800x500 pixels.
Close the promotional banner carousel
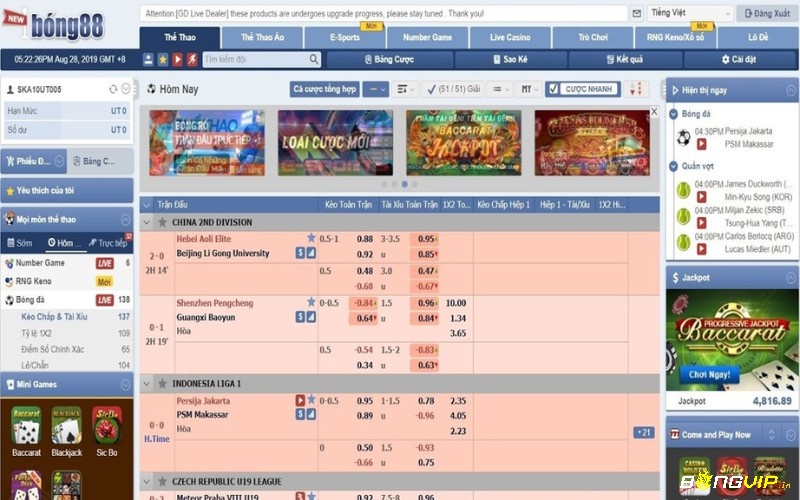[x=654, y=112]
